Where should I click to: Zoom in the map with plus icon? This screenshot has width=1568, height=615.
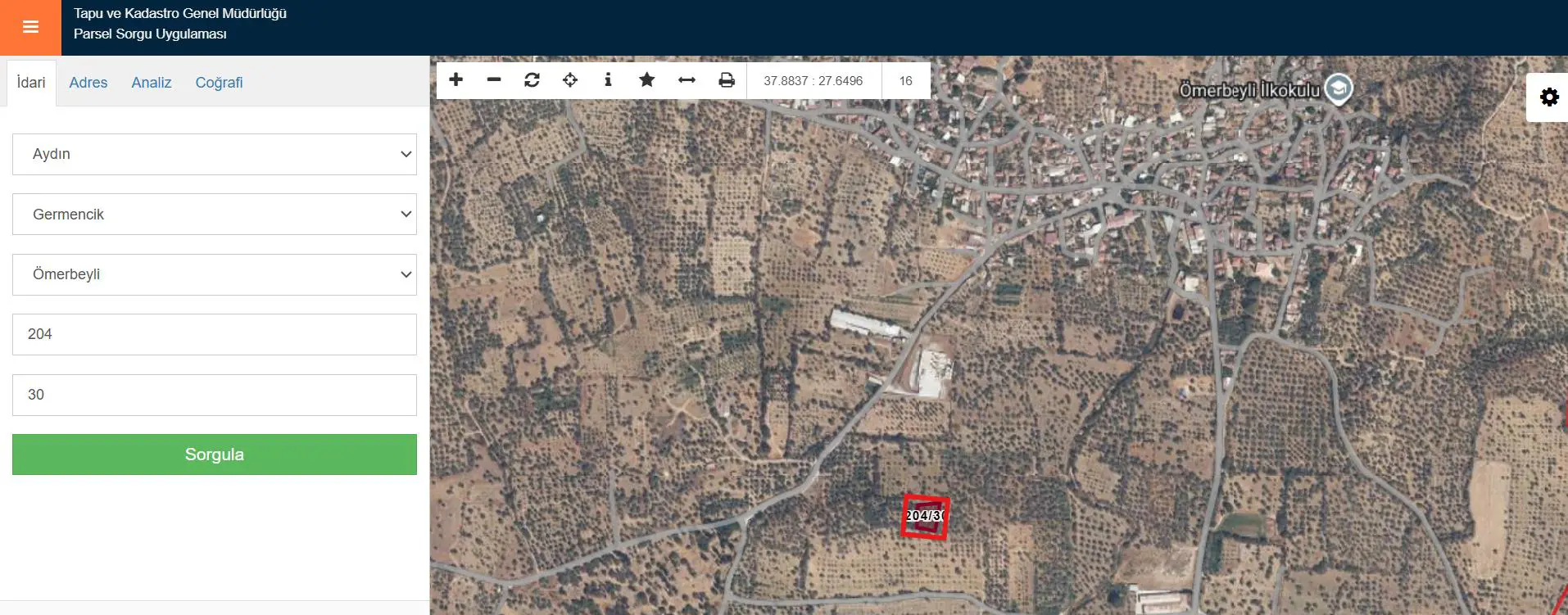coord(456,79)
